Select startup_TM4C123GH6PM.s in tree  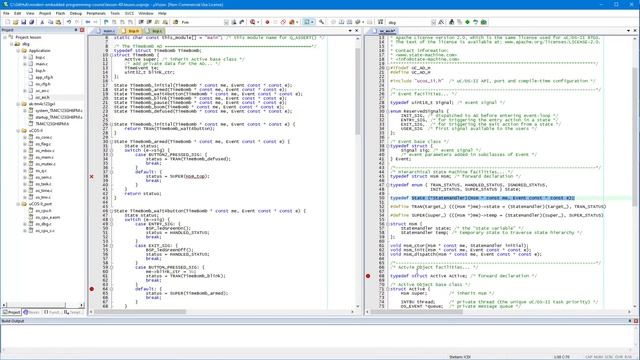pos(58,117)
